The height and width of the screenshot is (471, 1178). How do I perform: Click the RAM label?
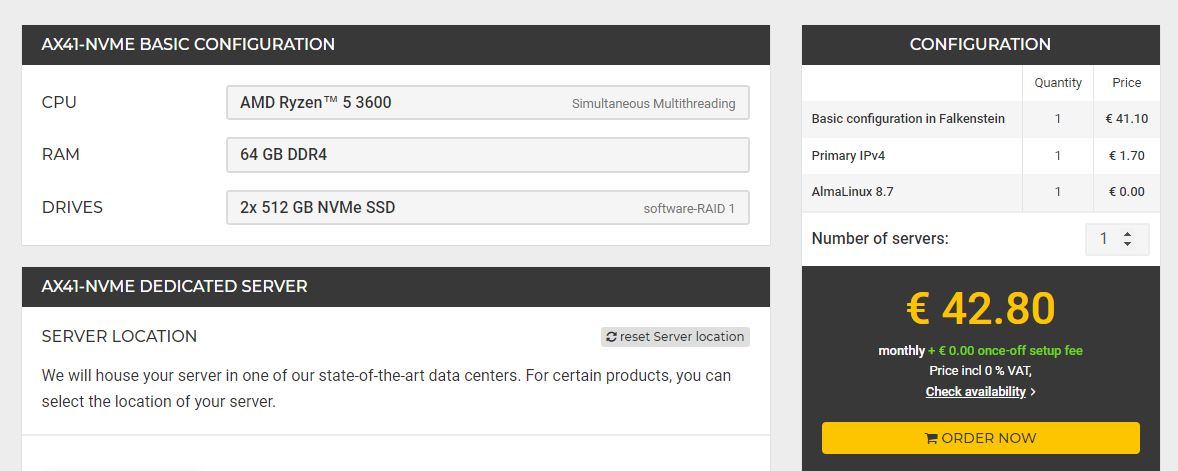click(x=61, y=155)
